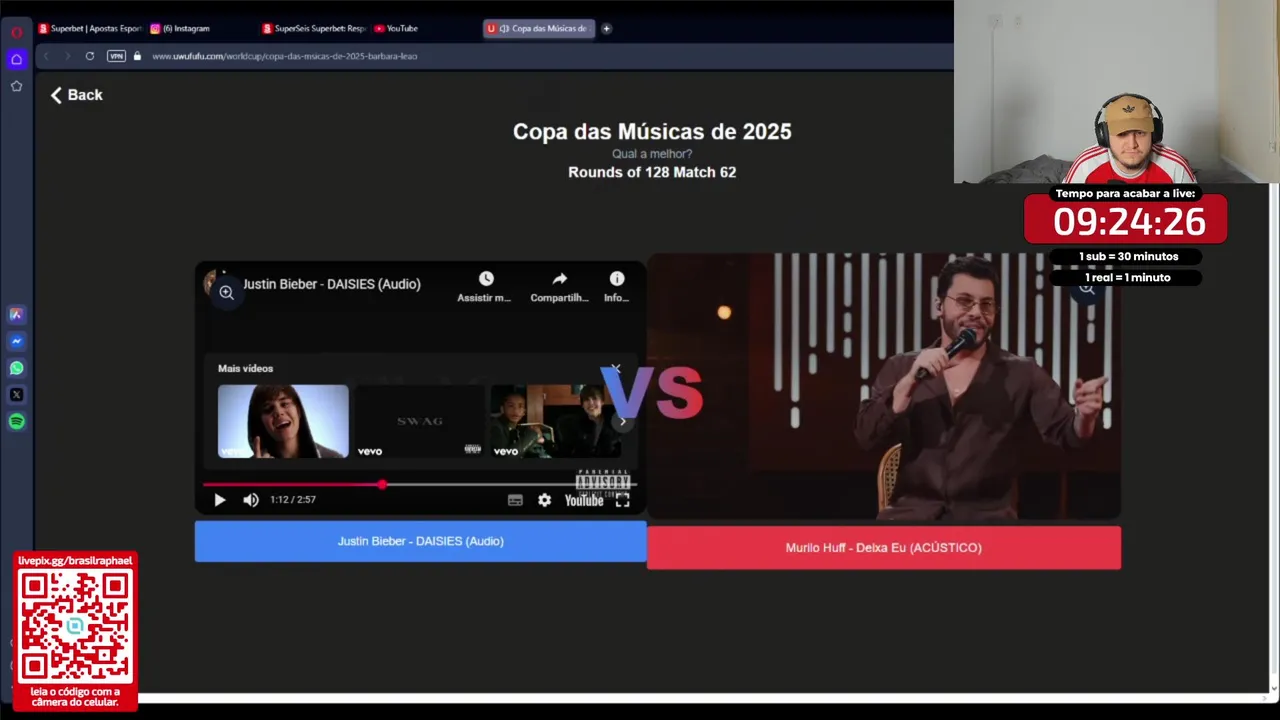The image size is (1280, 720).
Task: Switch to the YouTube tab
Action: point(396,28)
